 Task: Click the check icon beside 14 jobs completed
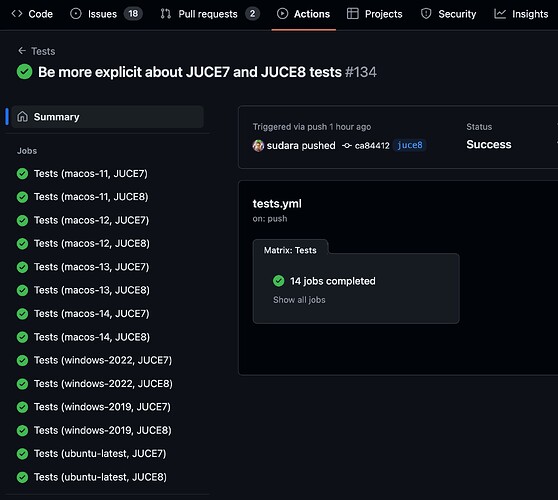pyautogui.click(x=278, y=281)
